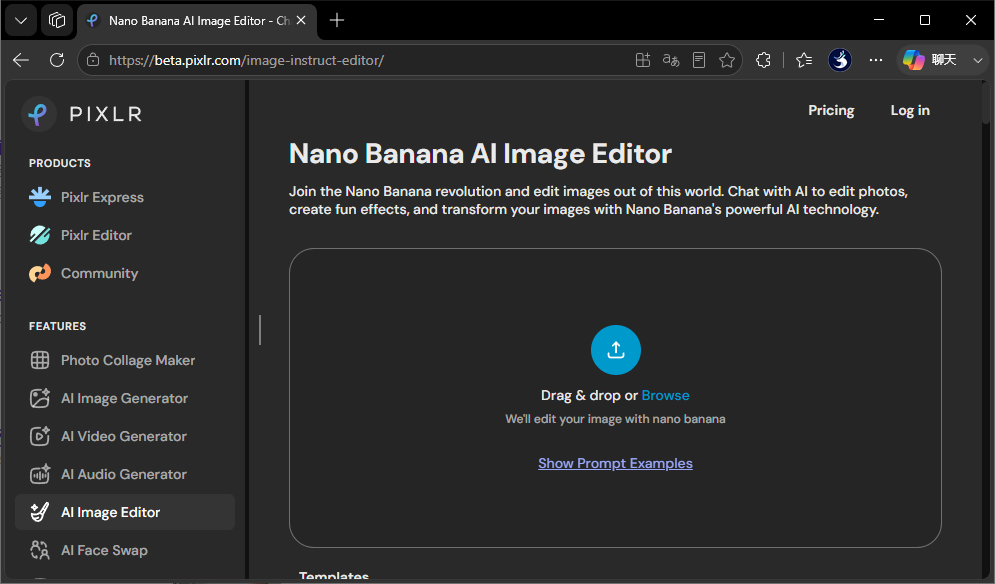Open AI Face Swap feature
The width and height of the screenshot is (995, 584).
pos(89,550)
